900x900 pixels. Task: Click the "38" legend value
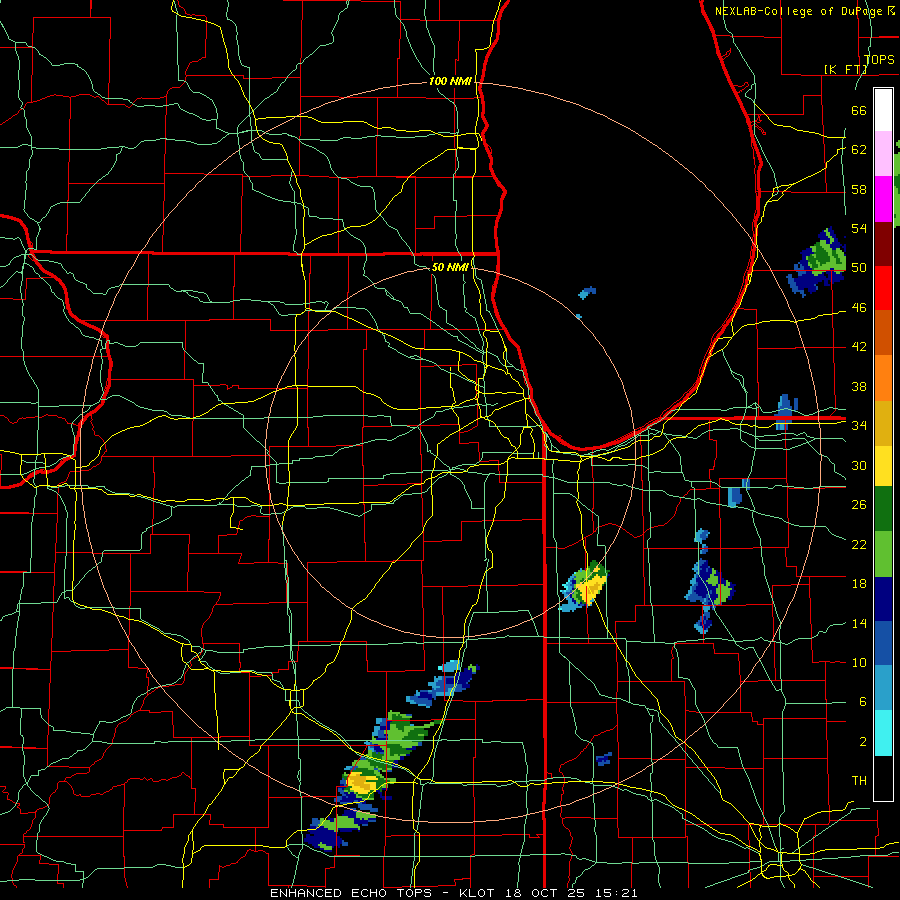tap(859, 386)
